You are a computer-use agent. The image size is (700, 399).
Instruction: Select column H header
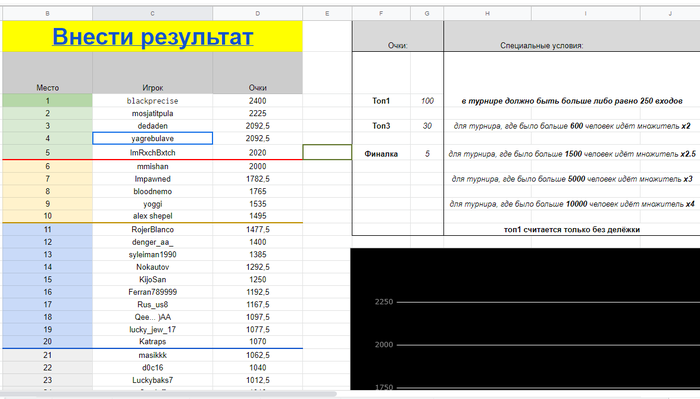click(488, 14)
